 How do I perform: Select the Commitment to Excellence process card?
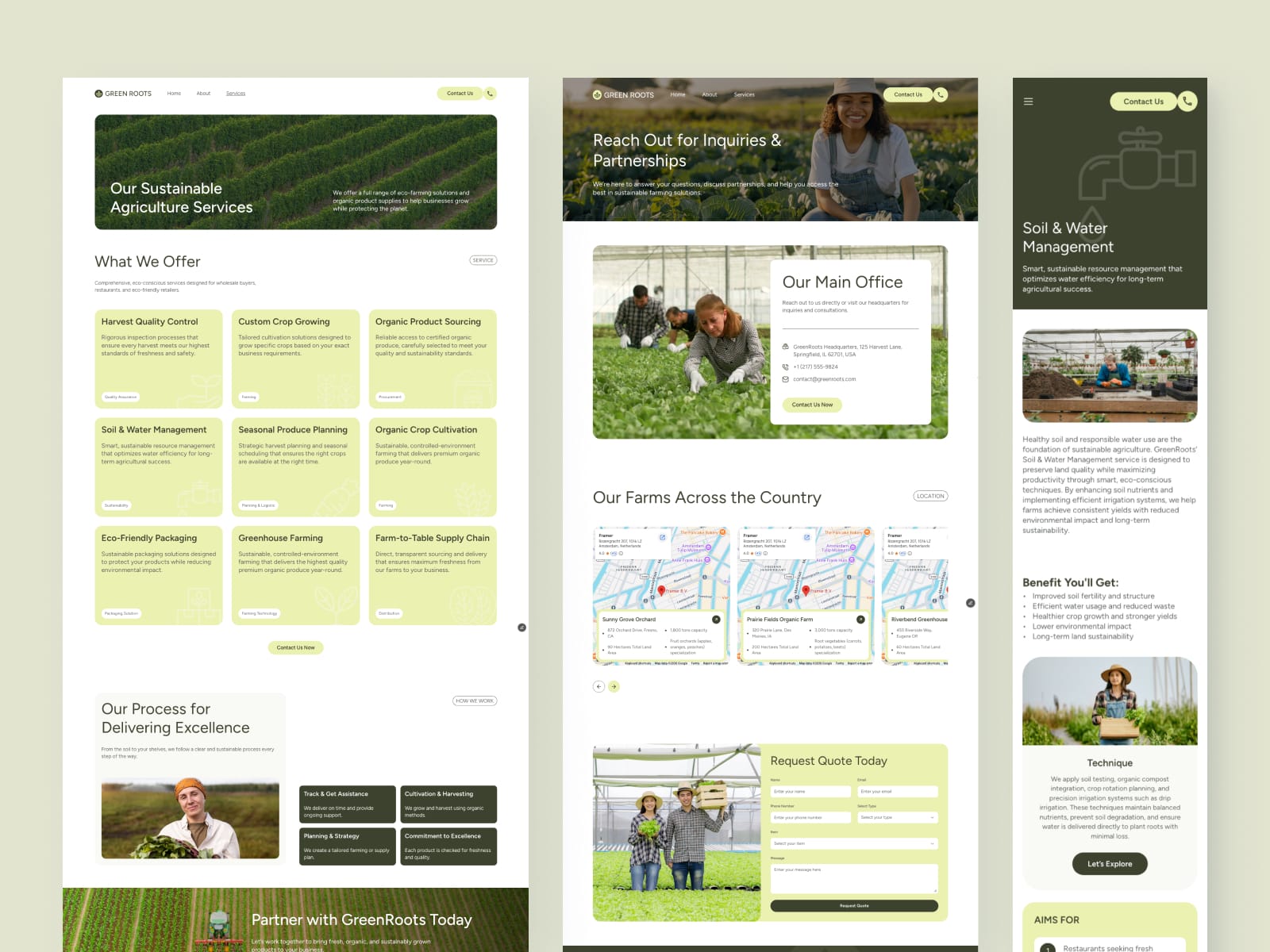[x=448, y=846]
